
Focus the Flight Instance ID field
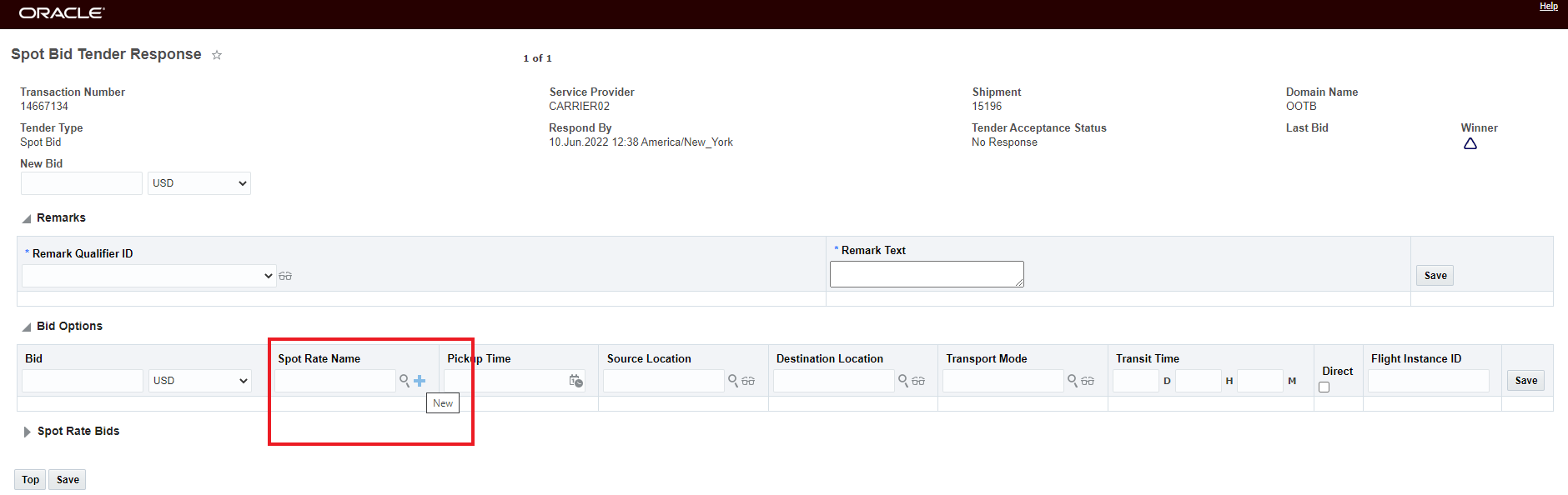[x=1429, y=381]
